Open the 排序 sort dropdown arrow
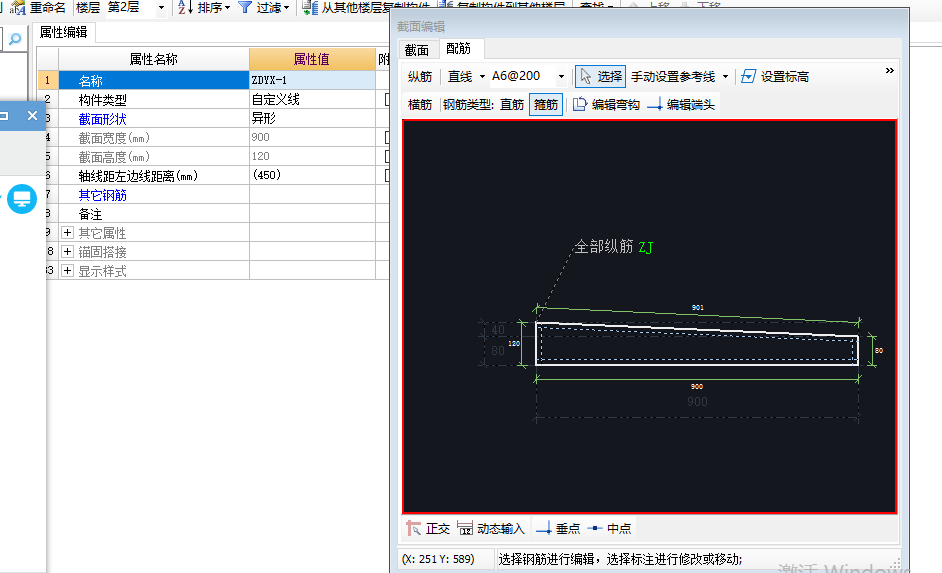The width and height of the screenshot is (942, 573). pyautogui.click(x=228, y=8)
